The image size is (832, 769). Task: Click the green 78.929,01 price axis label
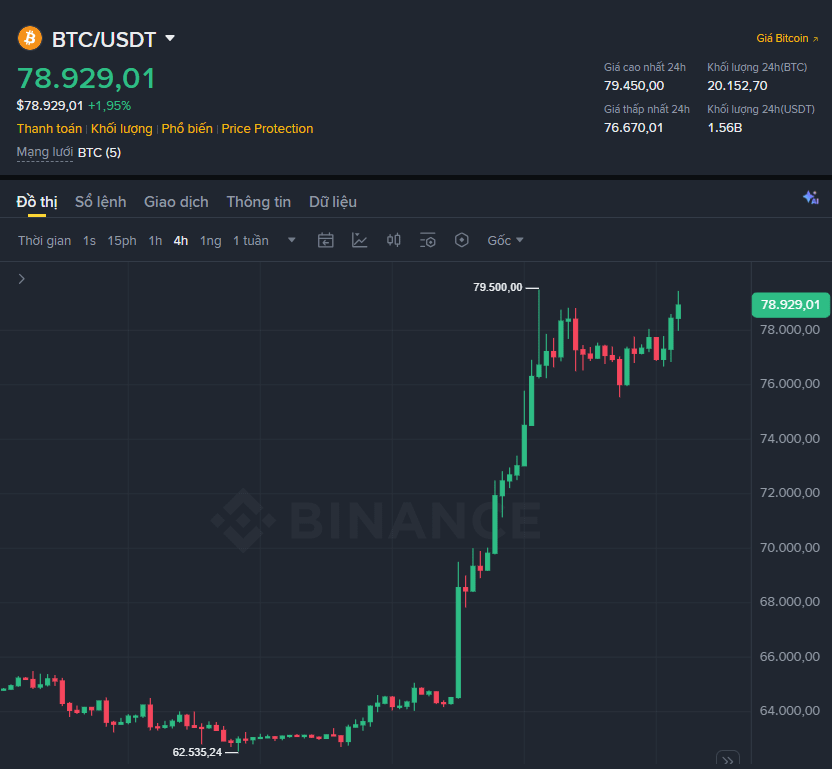pos(790,305)
